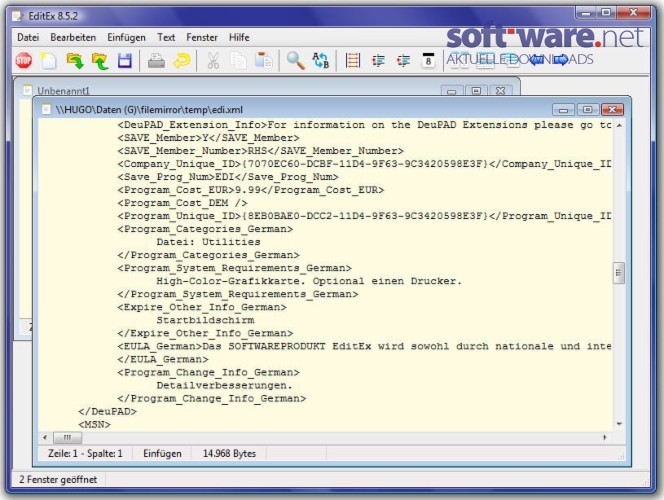Cut selection with the scissors icon
Screen dimensions: 664x500
213,61
